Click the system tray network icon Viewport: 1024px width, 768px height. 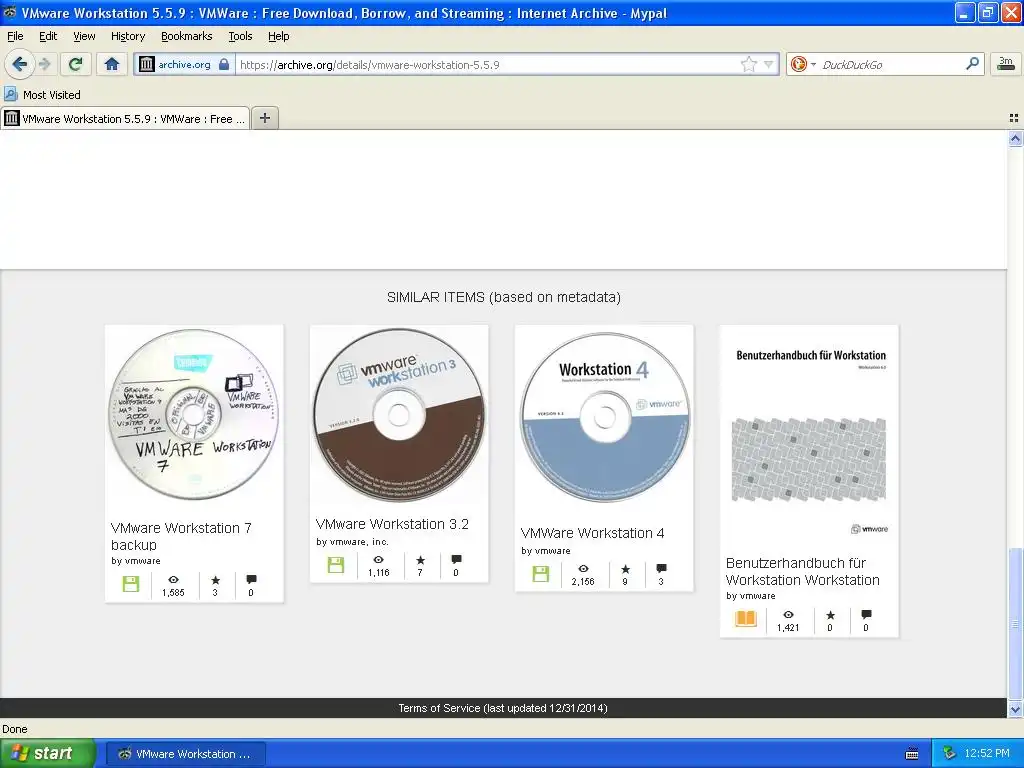(x=950, y=754)
